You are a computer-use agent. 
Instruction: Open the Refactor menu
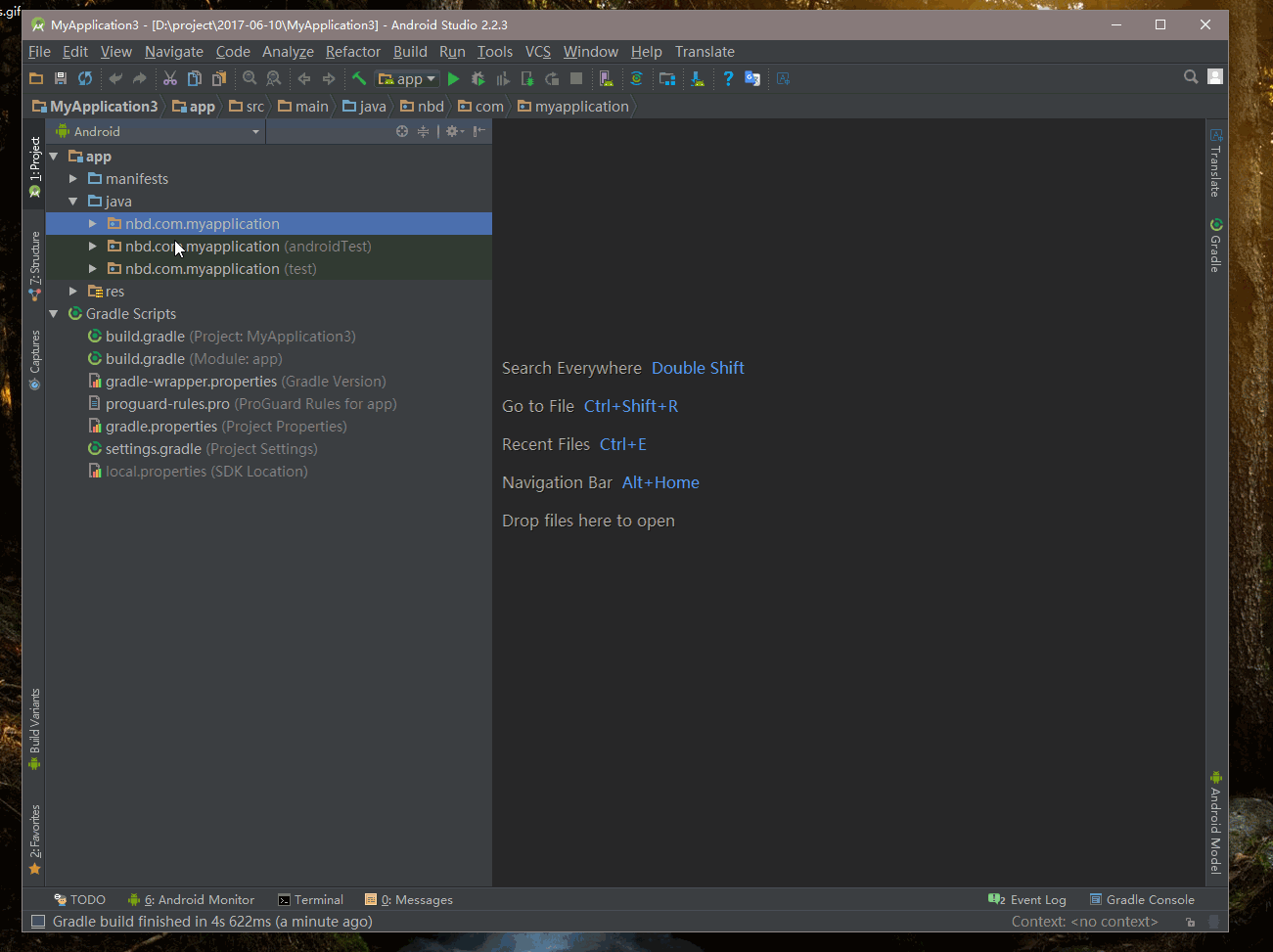353,52
